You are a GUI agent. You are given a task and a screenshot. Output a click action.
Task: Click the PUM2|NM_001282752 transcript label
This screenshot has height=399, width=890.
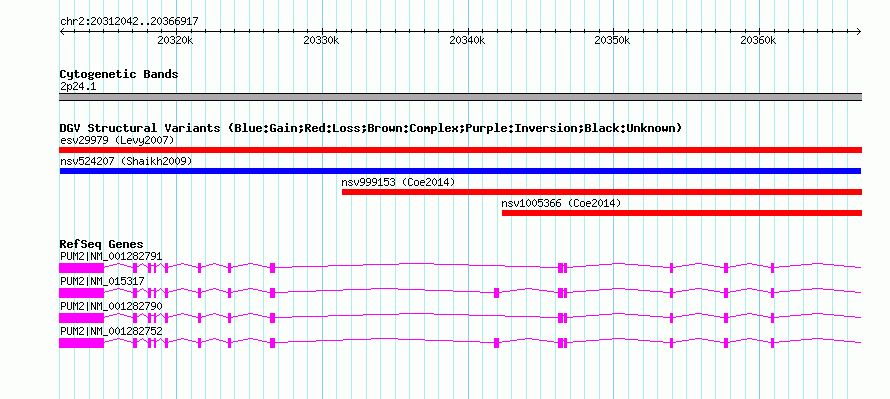click(x=111, y=331)
